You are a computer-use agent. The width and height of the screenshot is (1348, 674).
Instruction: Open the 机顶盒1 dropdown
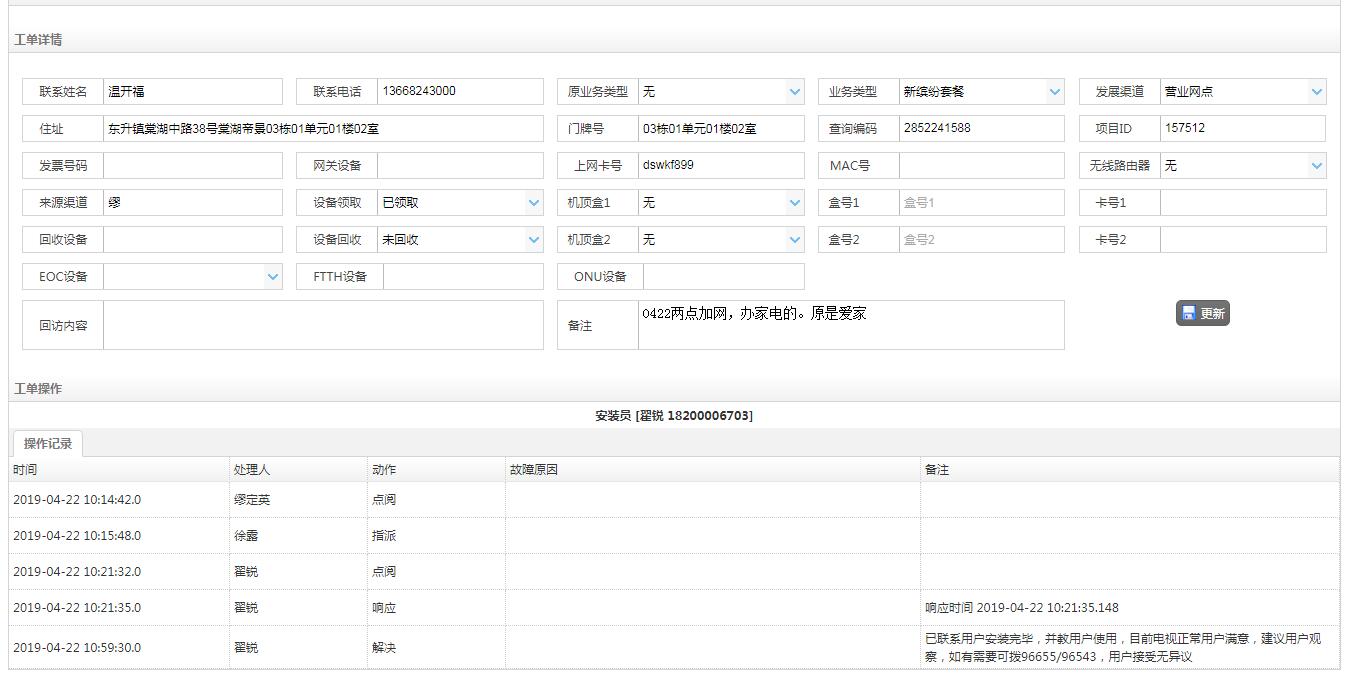click(720, 203)
